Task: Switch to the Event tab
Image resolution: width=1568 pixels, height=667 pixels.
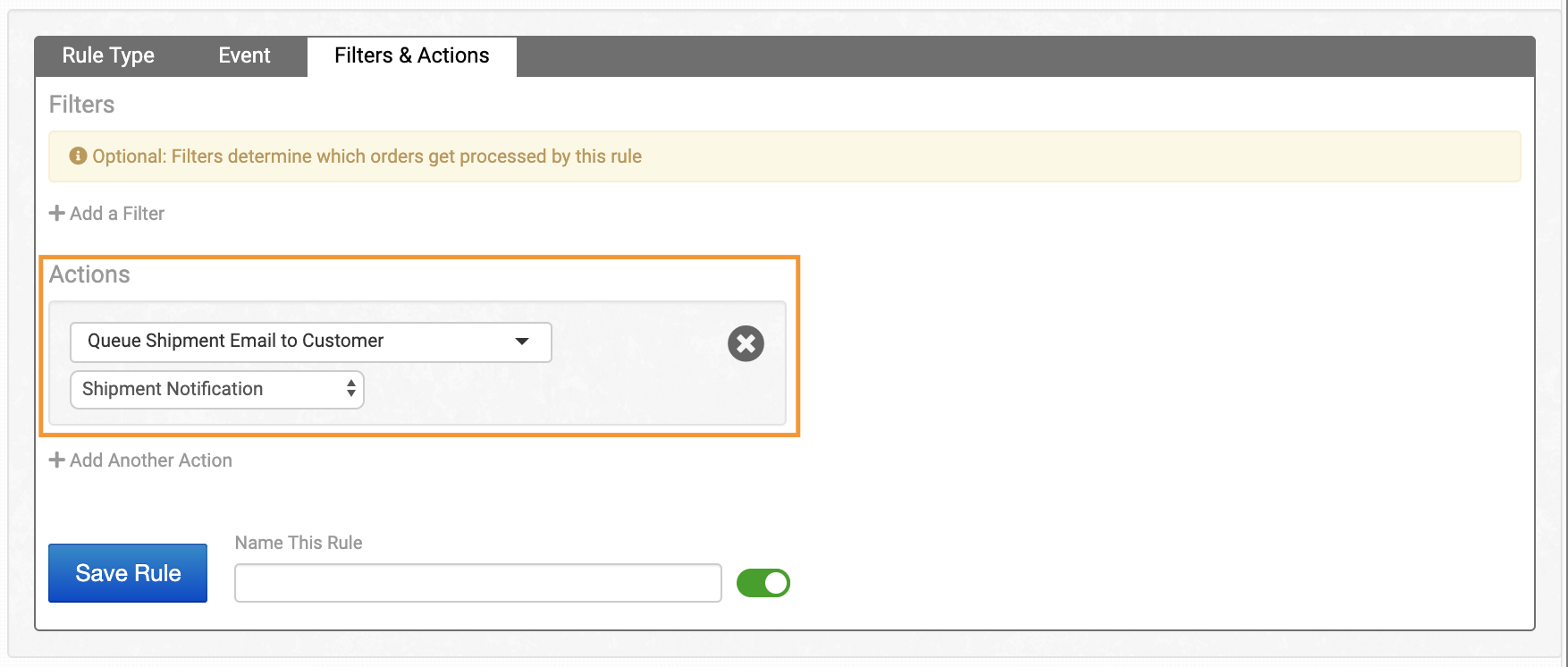Action: (x=243, y=55)
